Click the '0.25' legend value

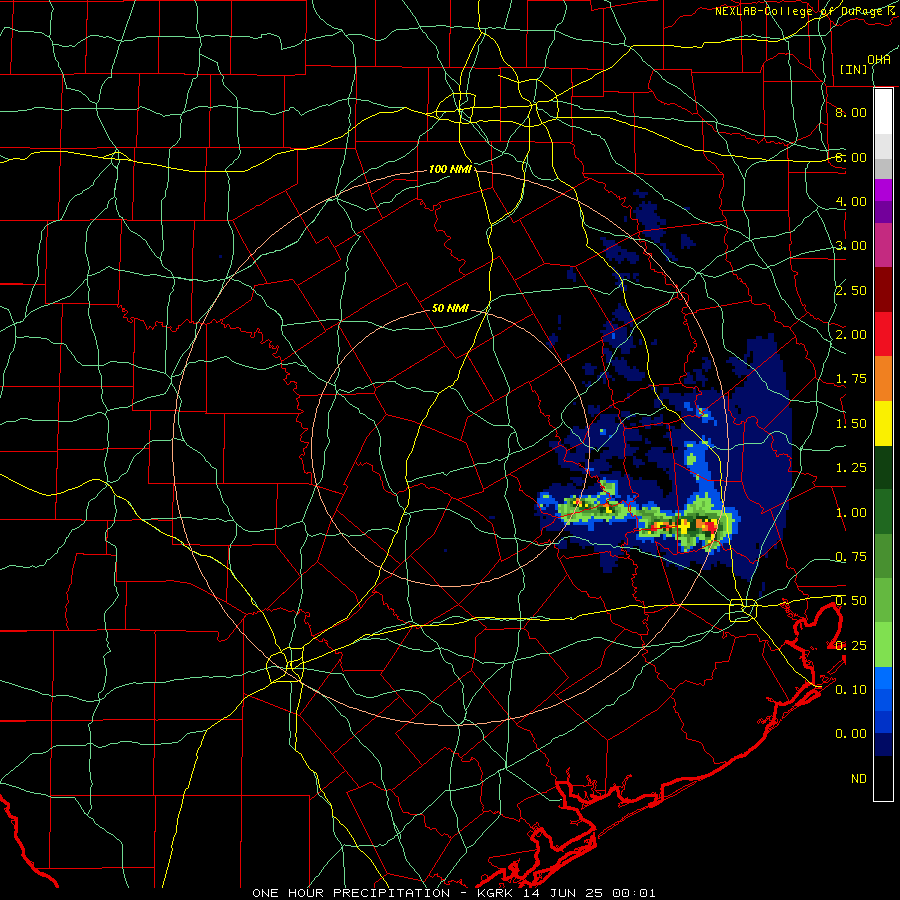click(851, 646)
